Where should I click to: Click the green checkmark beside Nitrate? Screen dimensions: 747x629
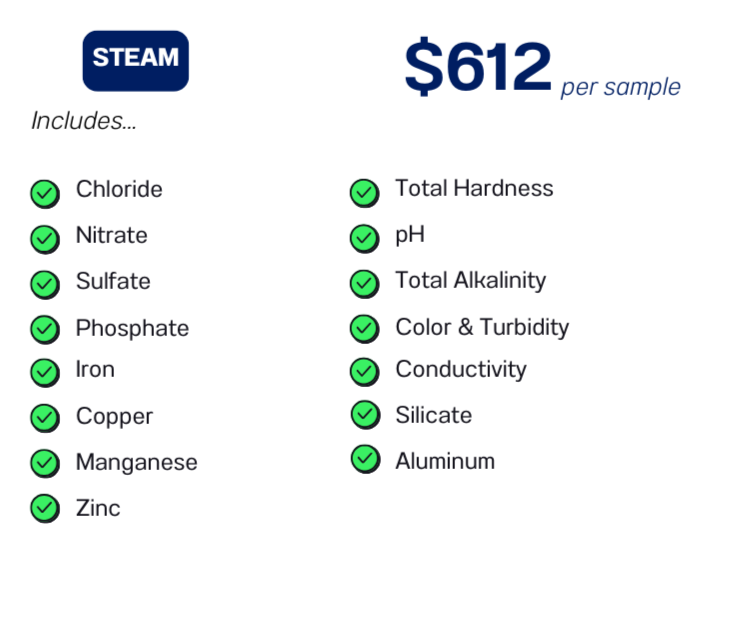[x=45, y=239]
